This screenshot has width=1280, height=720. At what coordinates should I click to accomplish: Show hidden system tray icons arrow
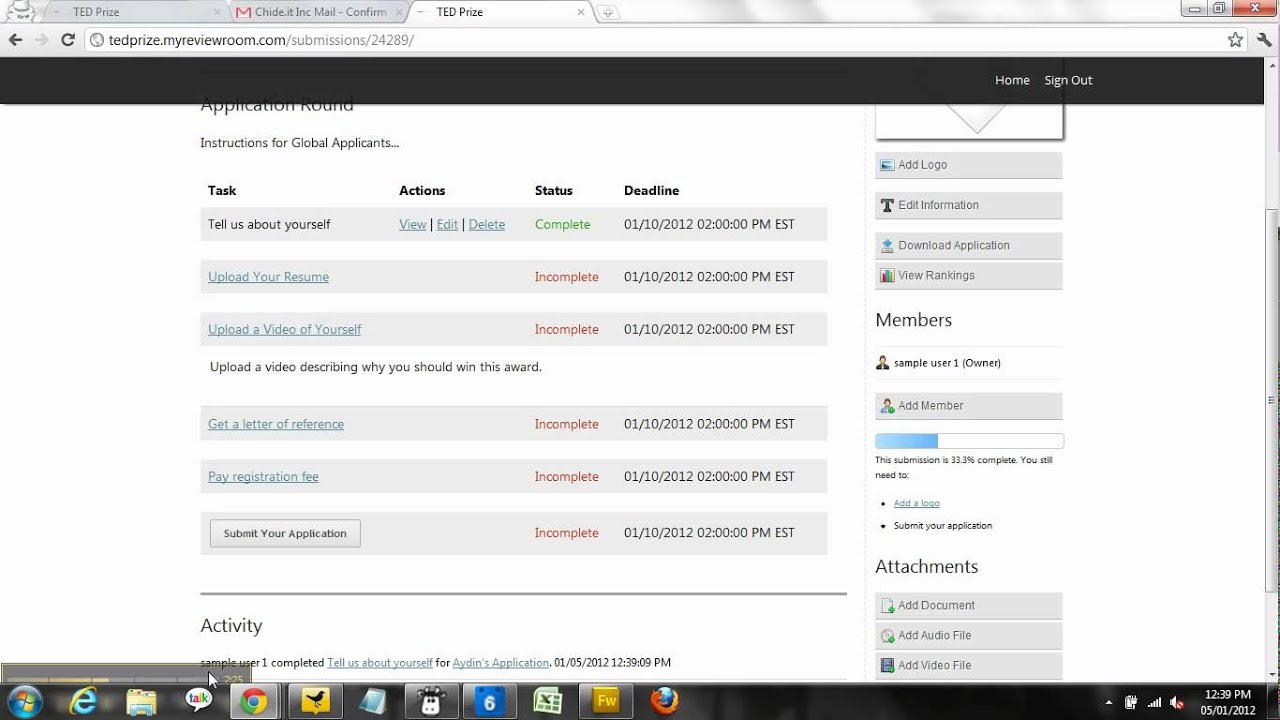click(x=1109, y=702)
